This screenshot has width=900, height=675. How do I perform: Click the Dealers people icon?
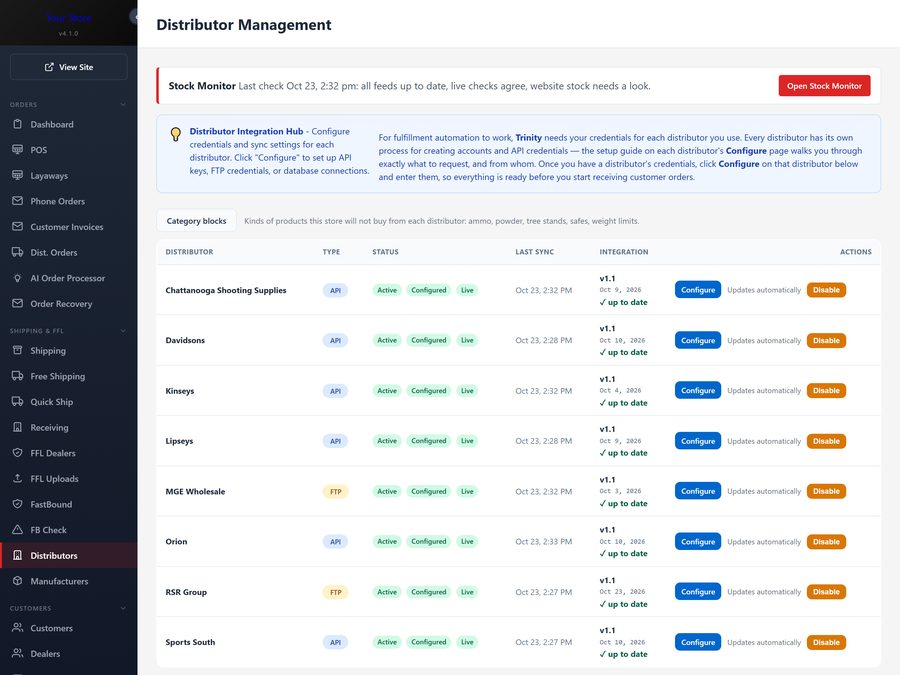pos(17,653)
